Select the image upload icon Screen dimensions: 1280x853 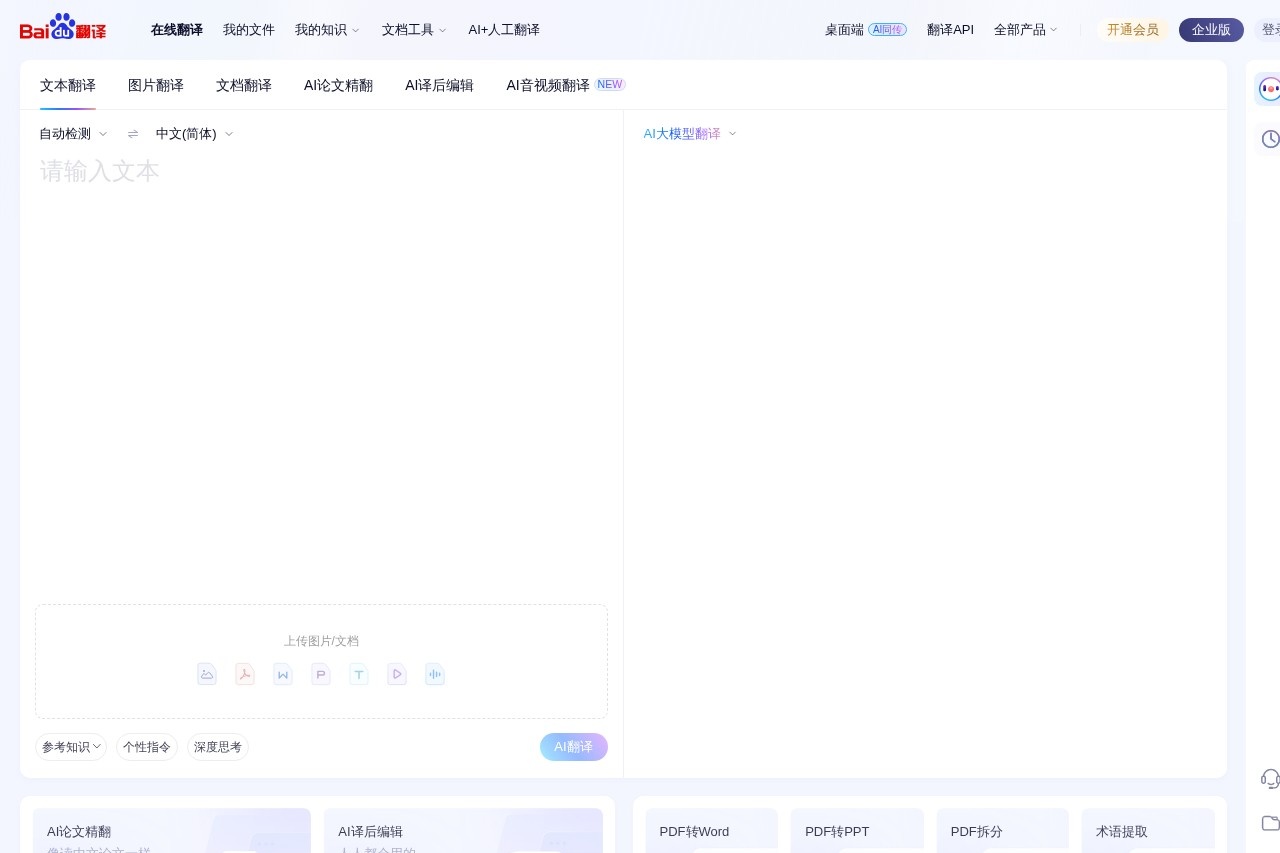[207, 674]
